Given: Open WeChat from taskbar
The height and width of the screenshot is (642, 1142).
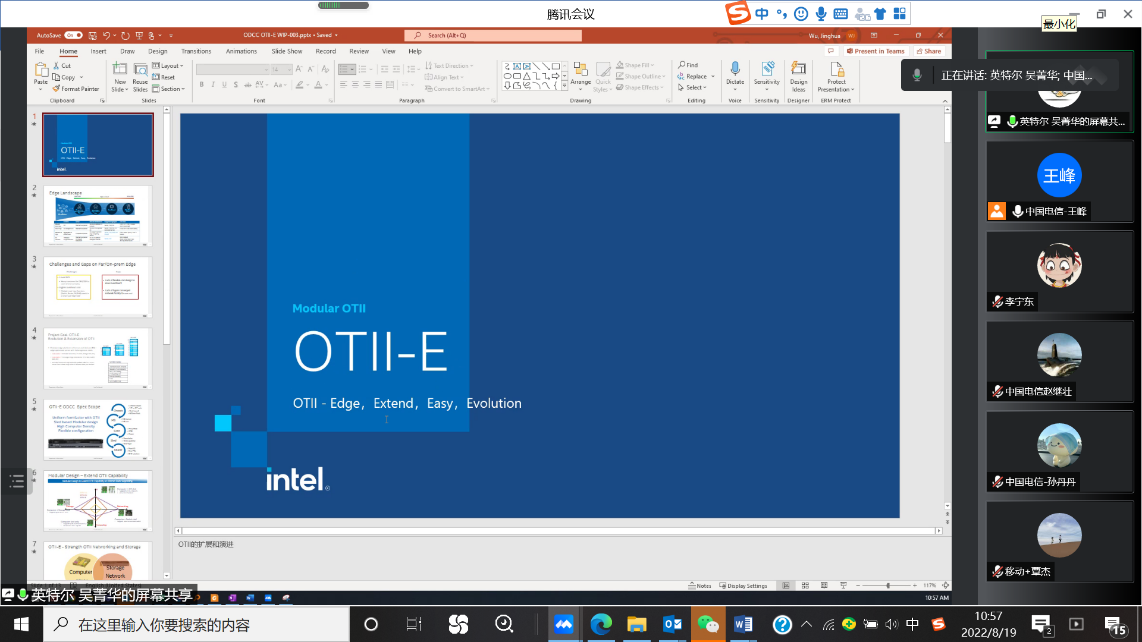Looking at the screenshot, I should (x=708, y=625).
